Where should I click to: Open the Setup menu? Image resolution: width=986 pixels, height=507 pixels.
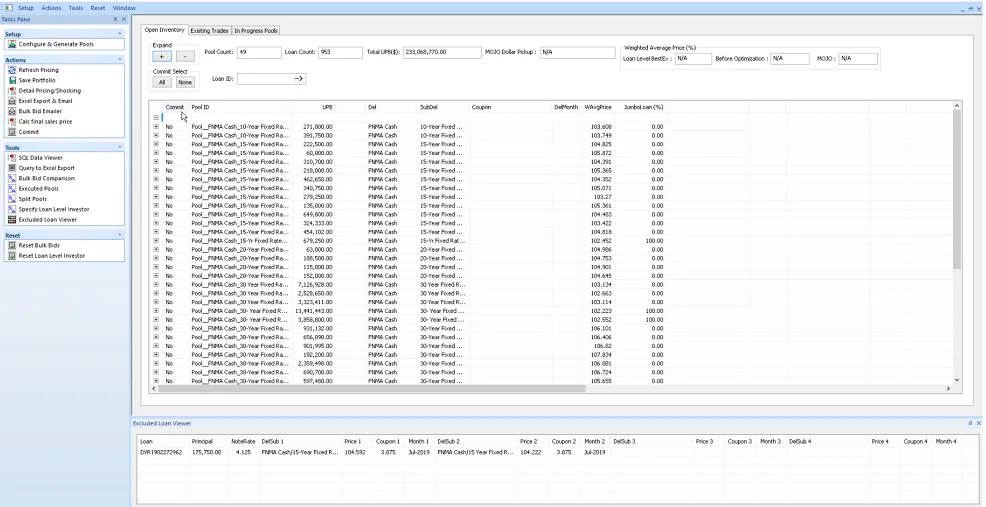tap(26, 8)
